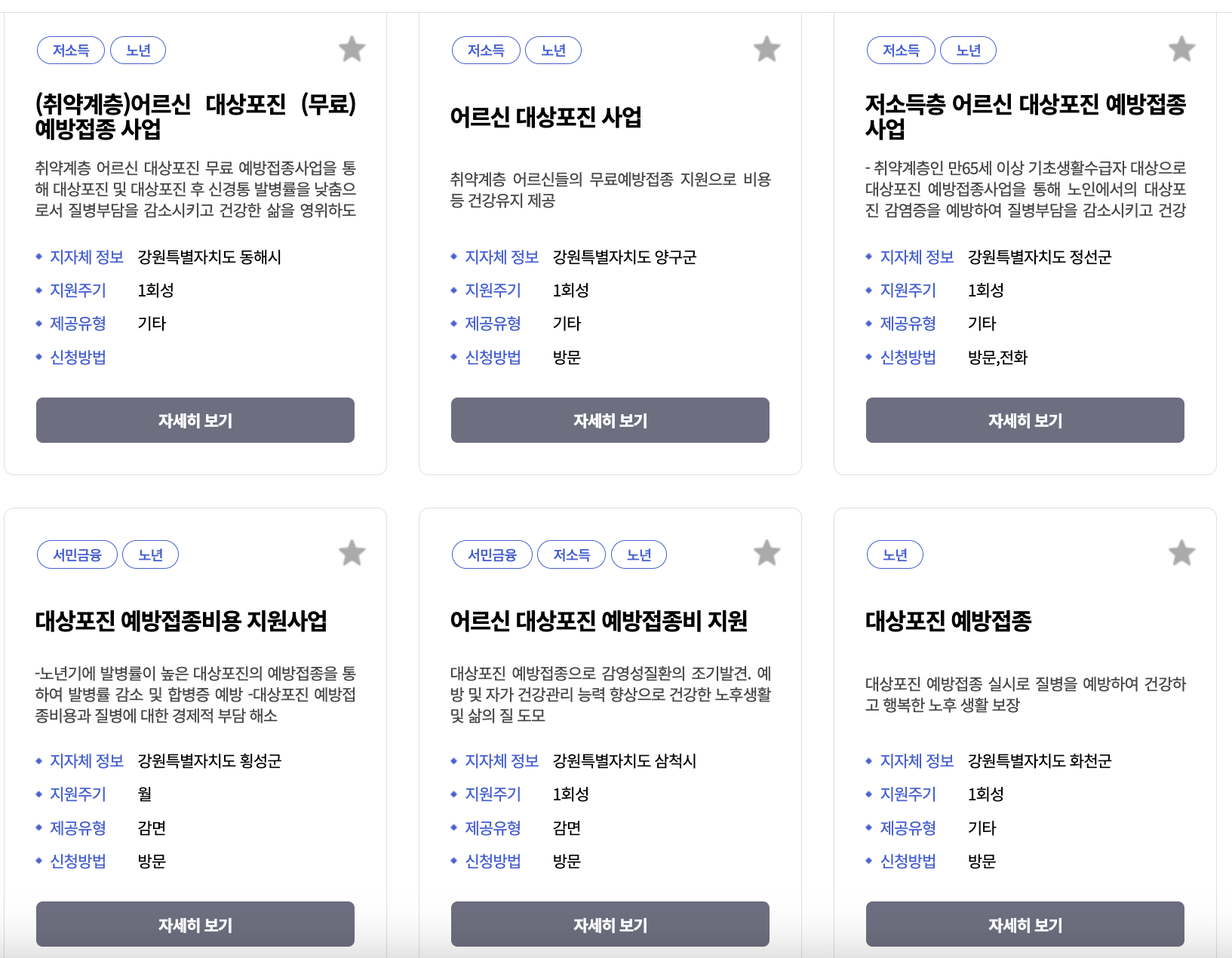
Task: Open 자세히 보기 on the 정선군 program
Action: point(1025,420)
